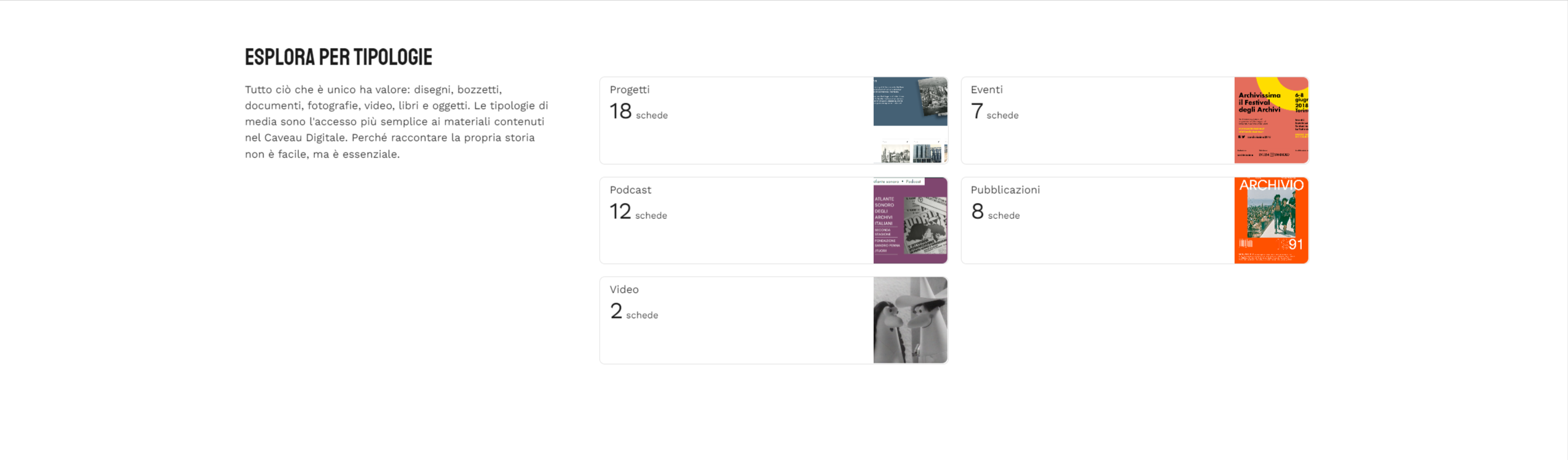Screen dimensions: 1568x460
Task: Click the 'schede' label in Video card
Action: point(642,315)
